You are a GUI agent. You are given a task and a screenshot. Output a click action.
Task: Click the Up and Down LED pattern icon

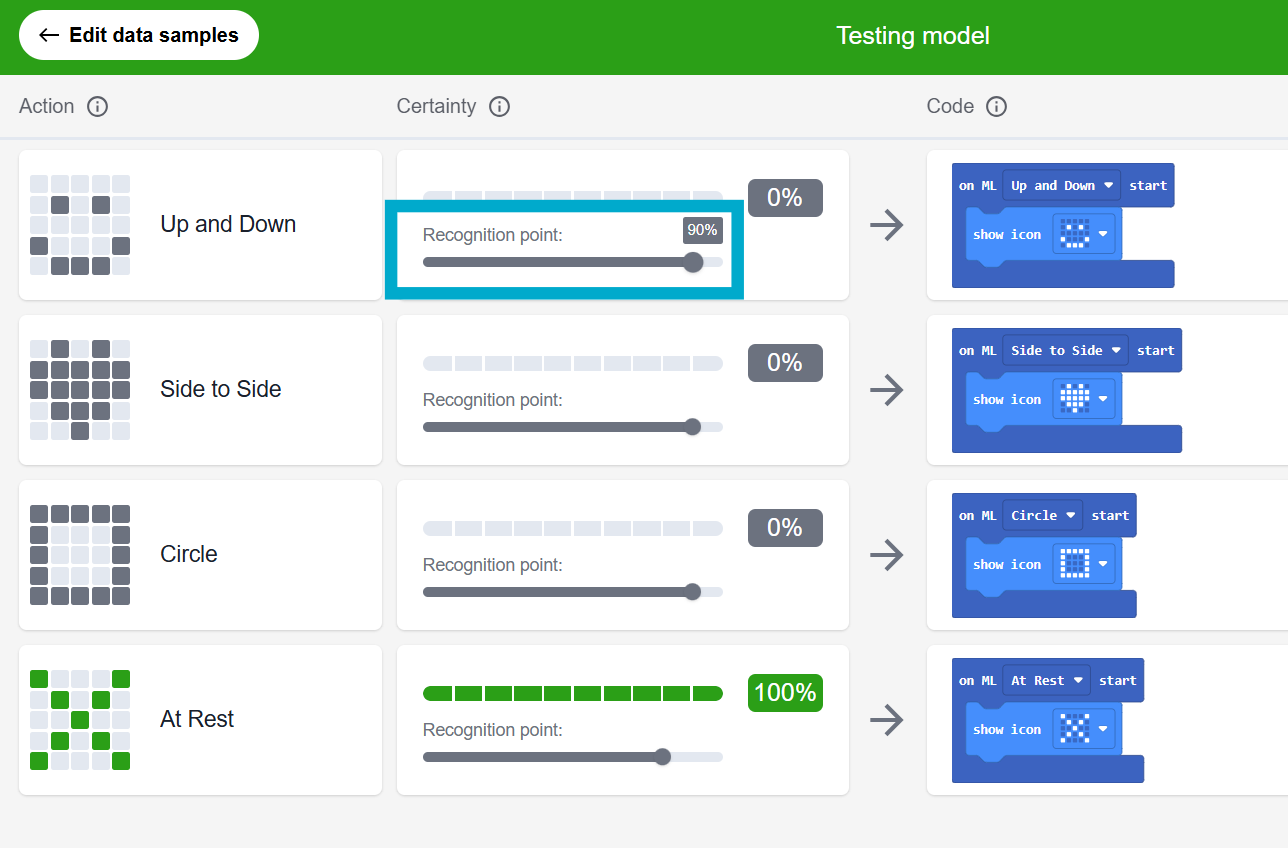80,225
